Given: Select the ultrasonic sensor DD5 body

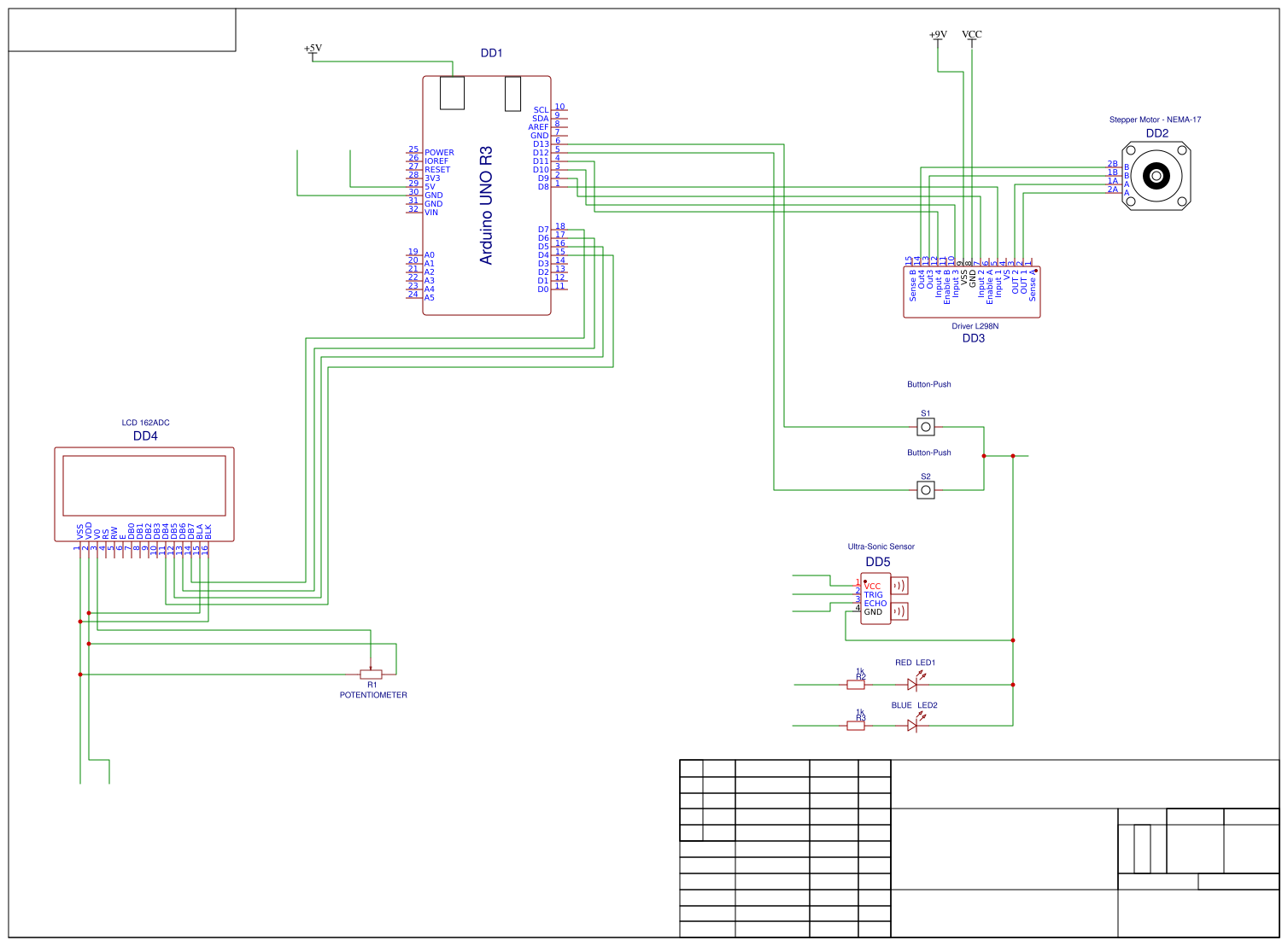Looking at the screenshot, I should click(875, 599).
